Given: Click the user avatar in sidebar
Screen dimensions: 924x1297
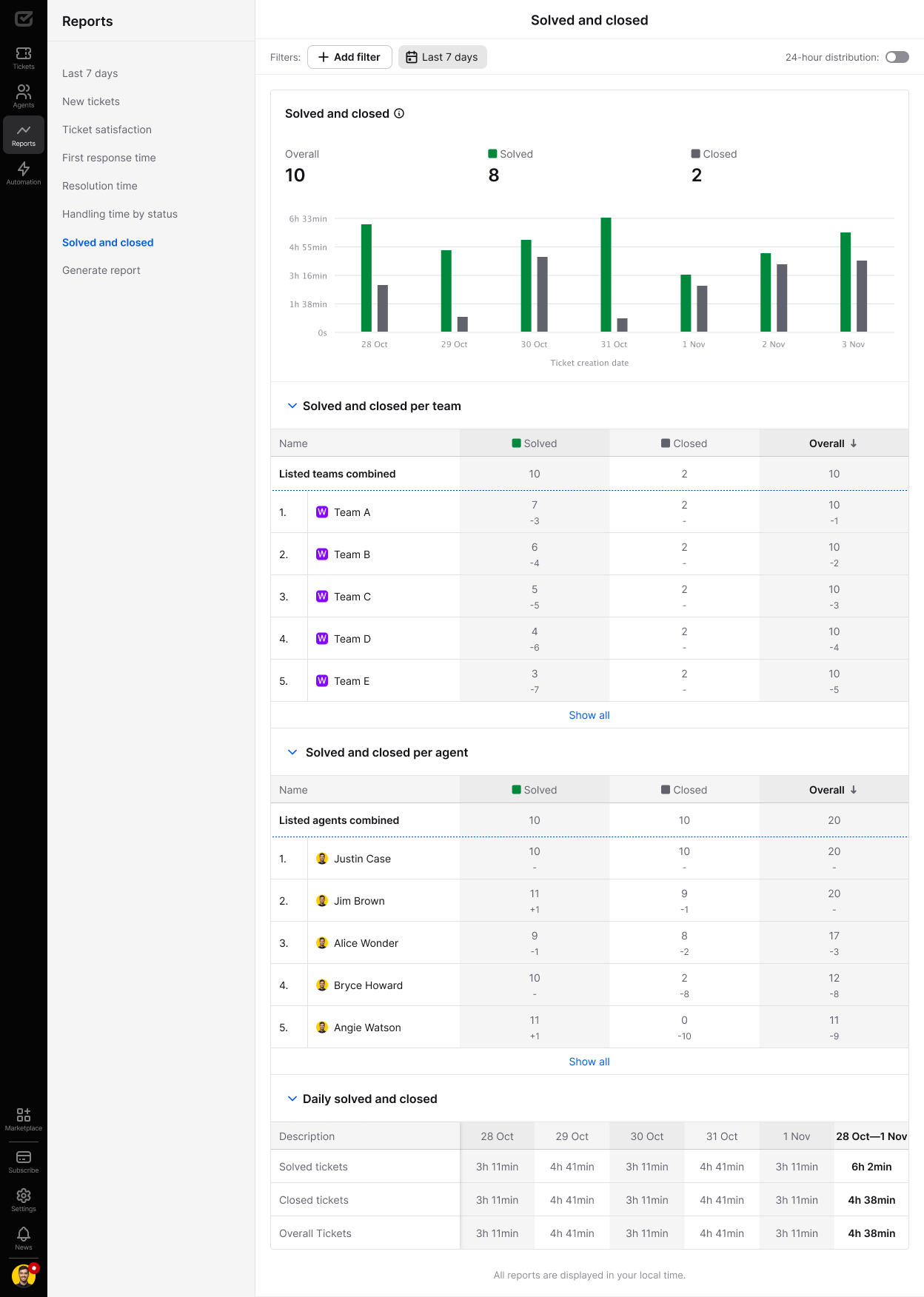Looking at the screenshot, I should pos(24,1276).
